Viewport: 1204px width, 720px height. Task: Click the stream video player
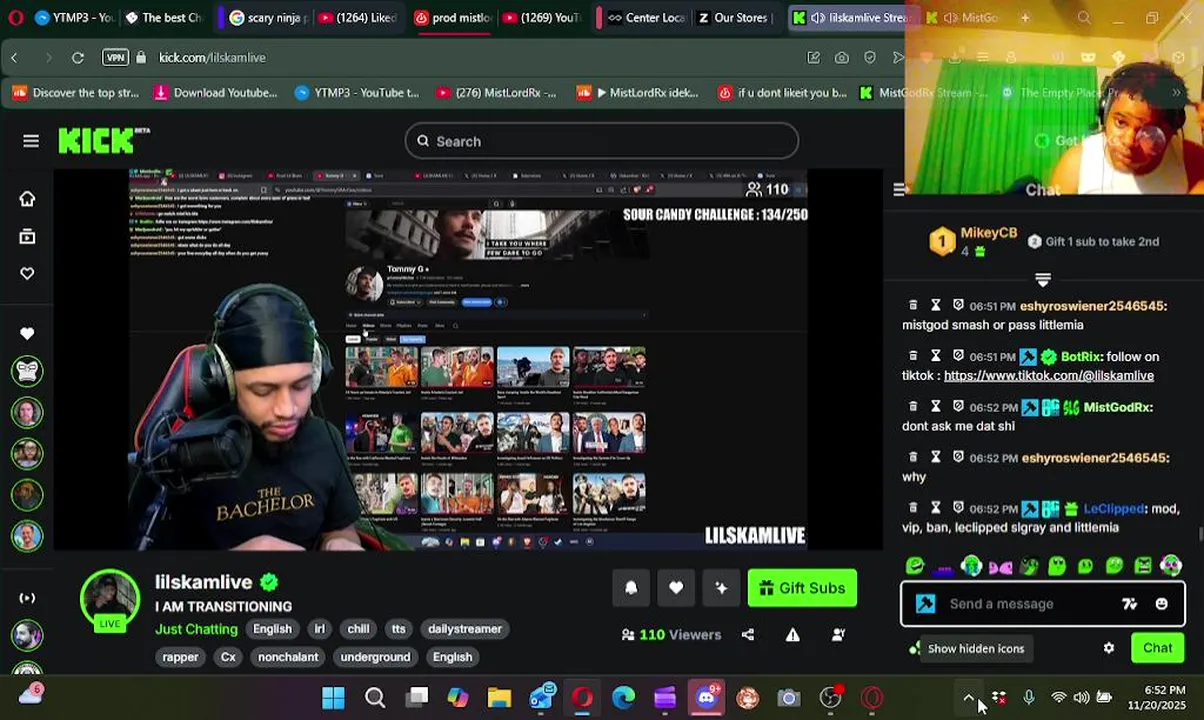468,360
